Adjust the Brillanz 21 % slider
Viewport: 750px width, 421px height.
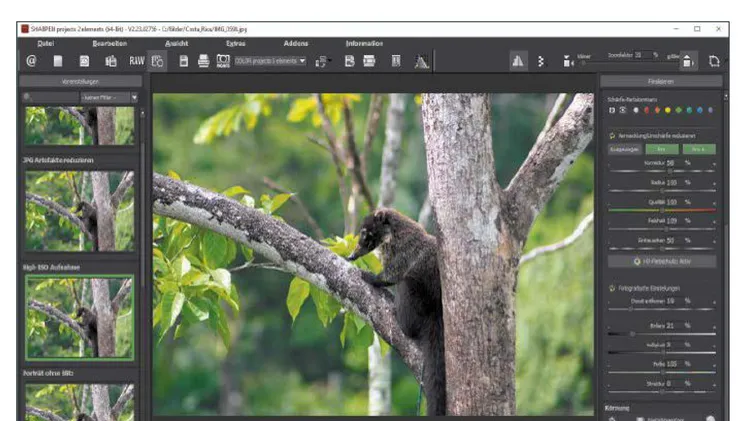click(x=662, y=333)
